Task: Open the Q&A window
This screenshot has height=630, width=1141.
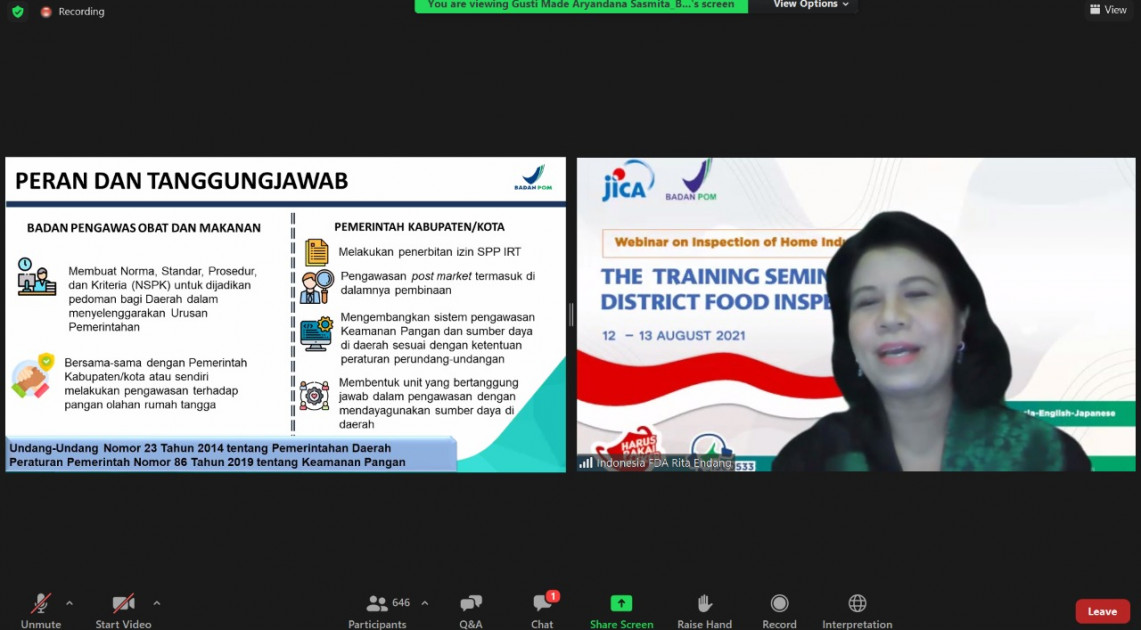Action: [471, 610]
